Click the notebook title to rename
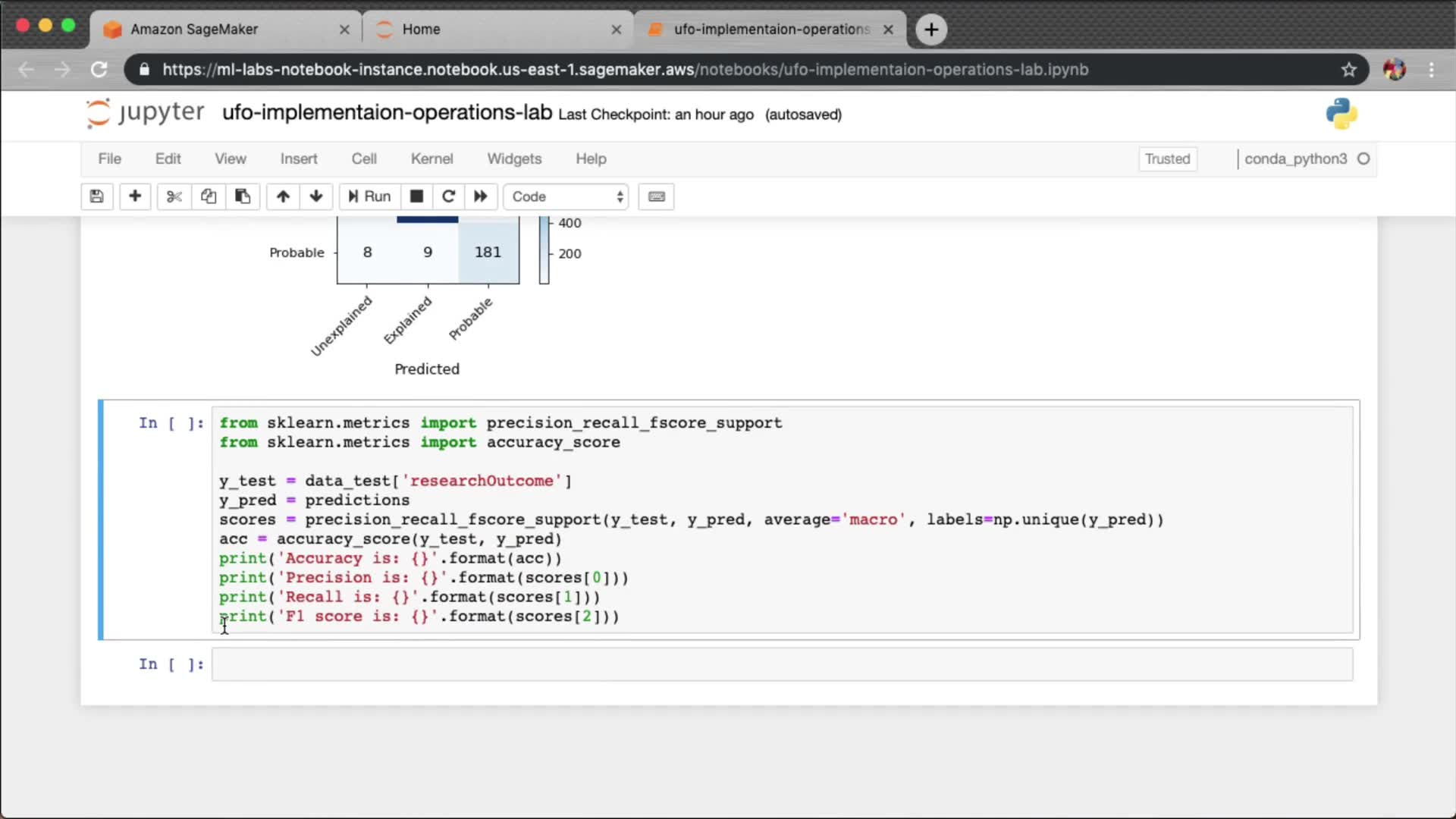The height and width of the screenshot is (819, 1456). tap(387, 112)
